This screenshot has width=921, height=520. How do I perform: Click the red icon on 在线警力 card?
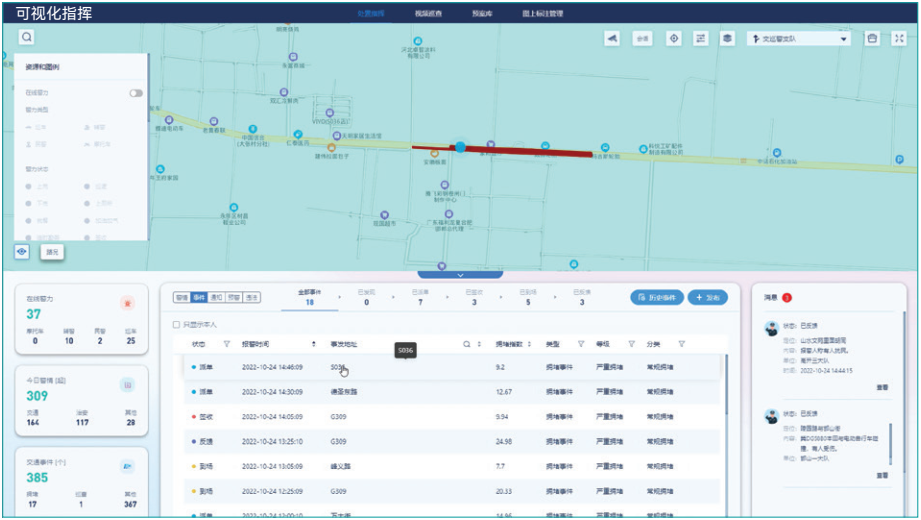[x=127, y=303]
